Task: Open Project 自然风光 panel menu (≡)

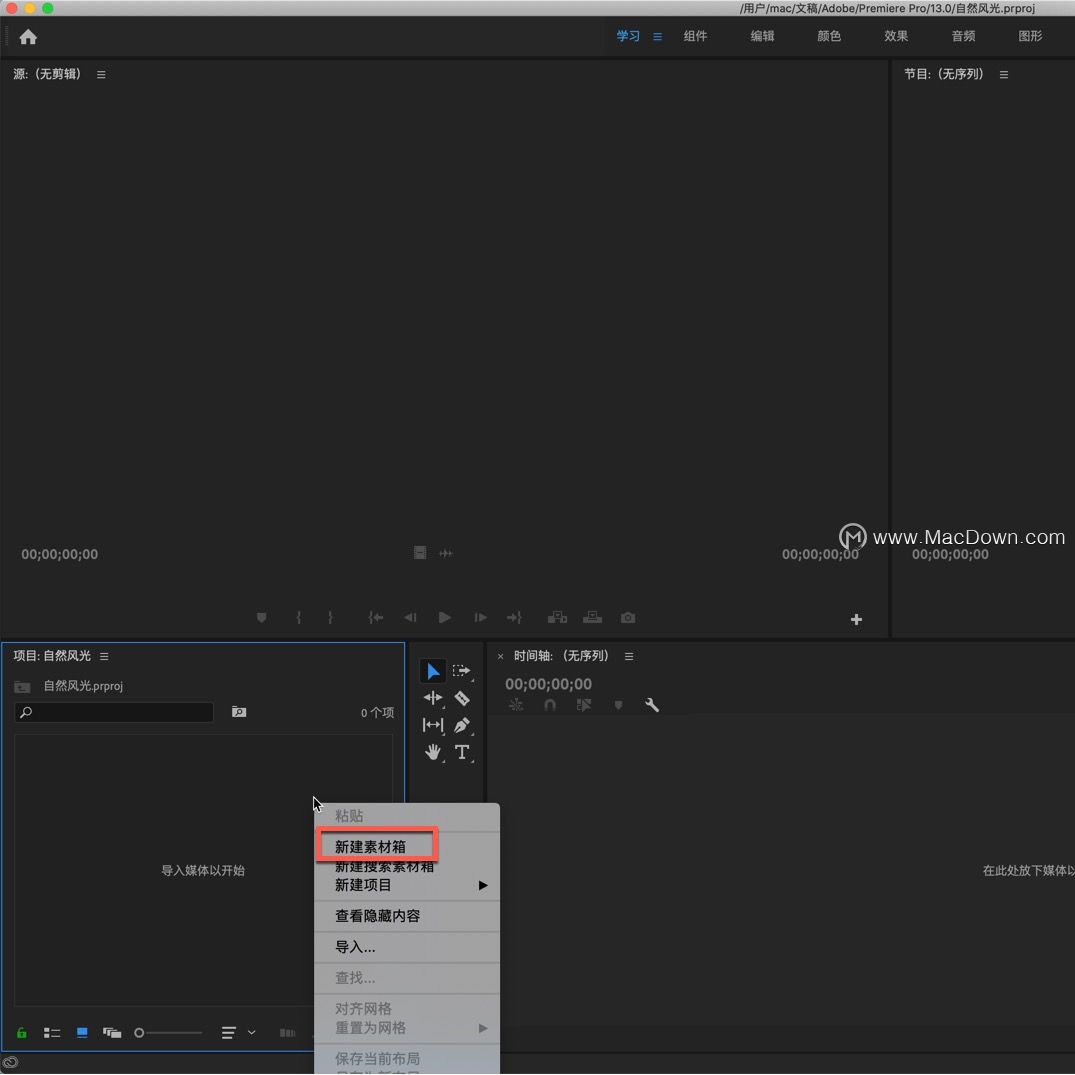Action: coord(104,656)
